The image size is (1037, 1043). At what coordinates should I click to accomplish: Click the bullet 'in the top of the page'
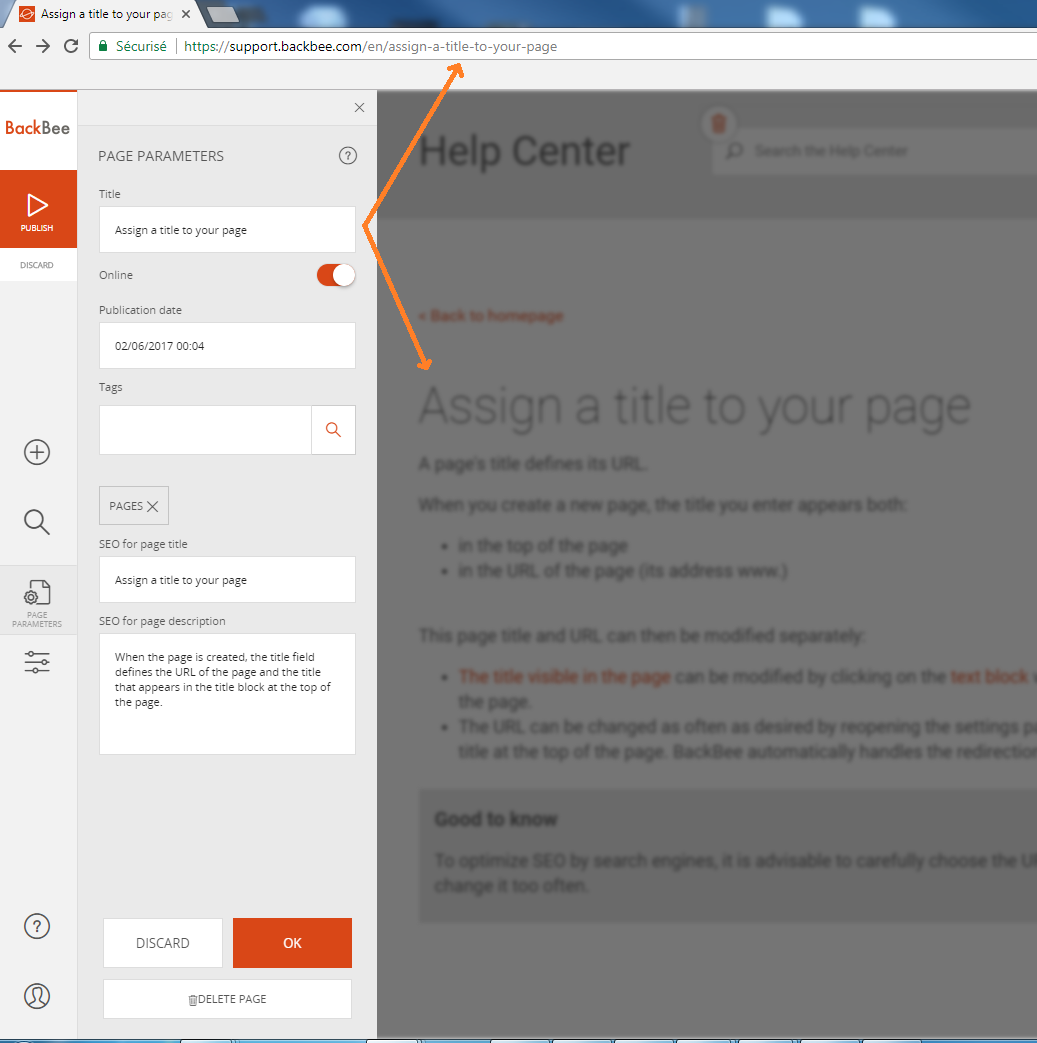543,545
